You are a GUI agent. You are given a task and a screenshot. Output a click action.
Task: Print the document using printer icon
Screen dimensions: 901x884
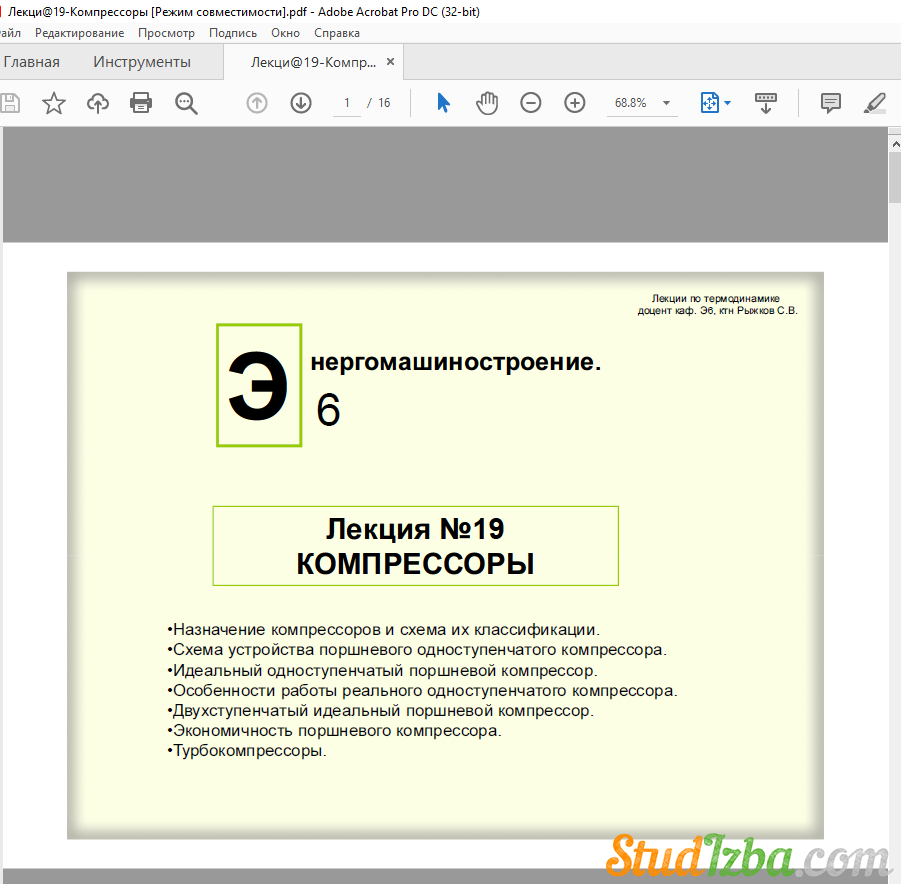coord(141,103)
